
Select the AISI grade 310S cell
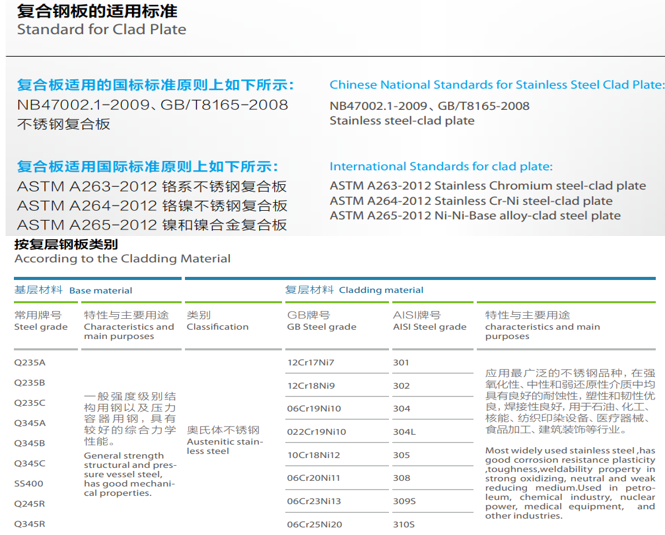[403, 524]
